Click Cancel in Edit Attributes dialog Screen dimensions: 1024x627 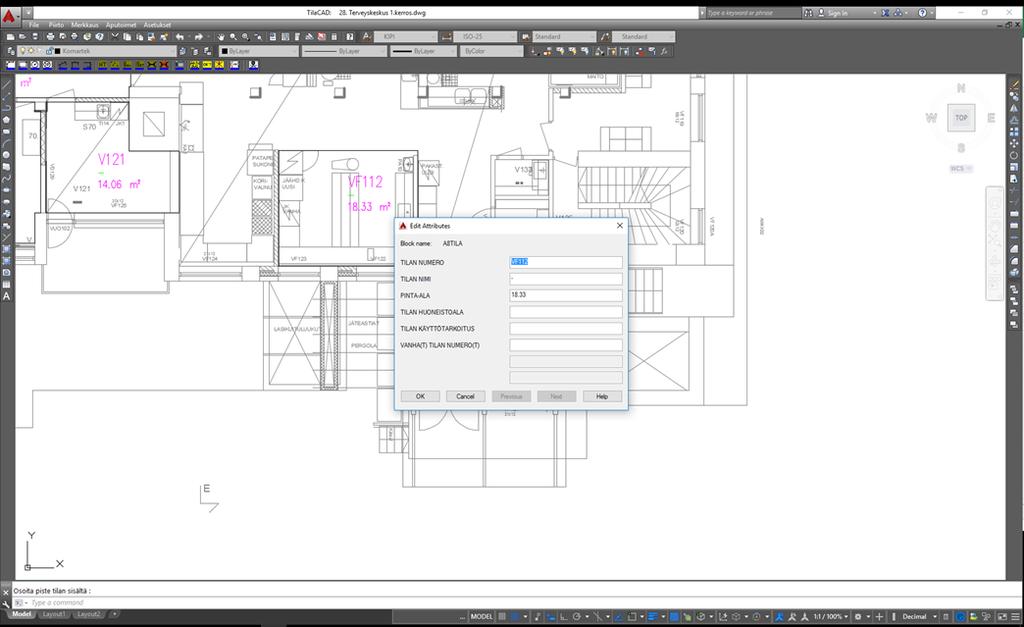point(465,396)
